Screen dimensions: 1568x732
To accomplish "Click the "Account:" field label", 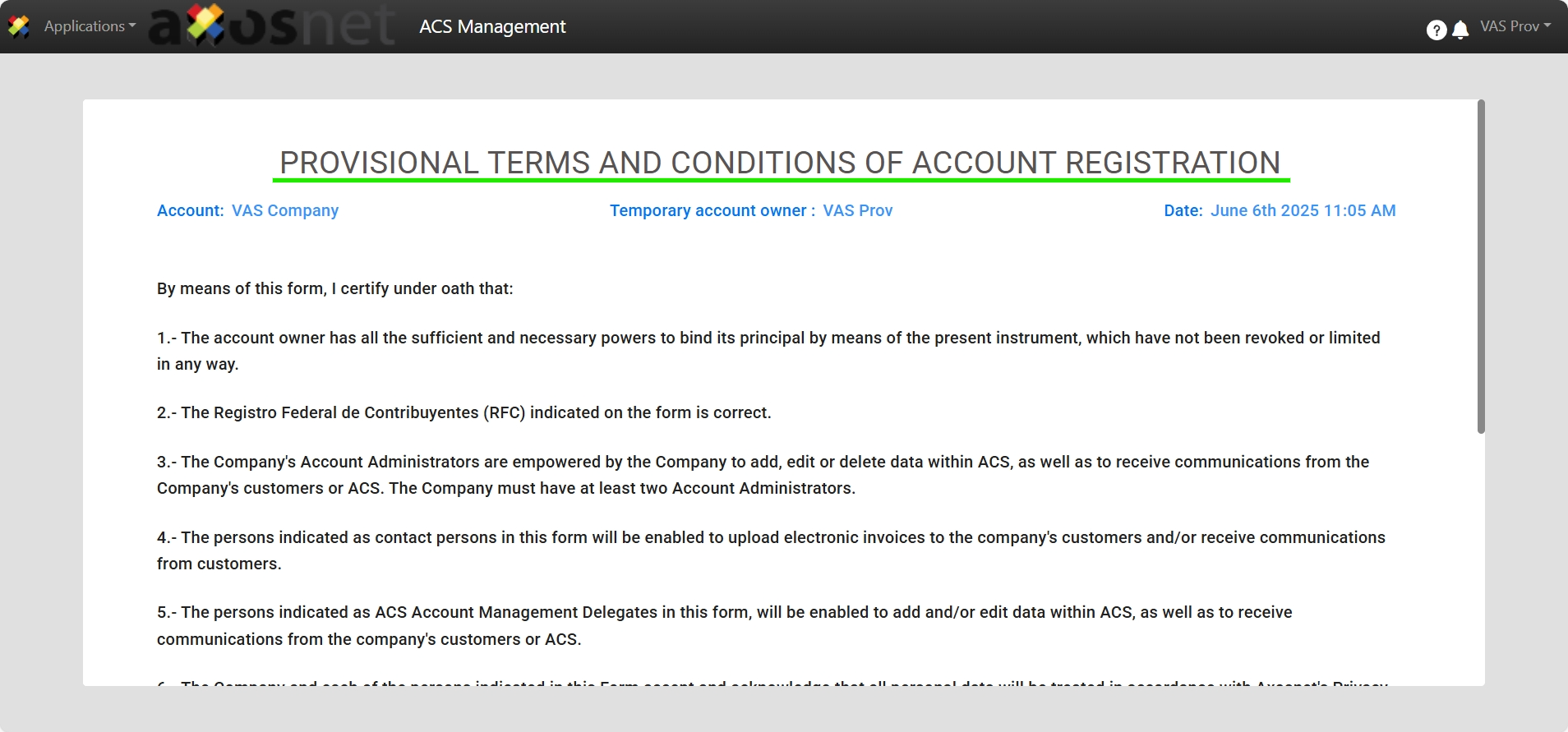I will pos(190,210).
